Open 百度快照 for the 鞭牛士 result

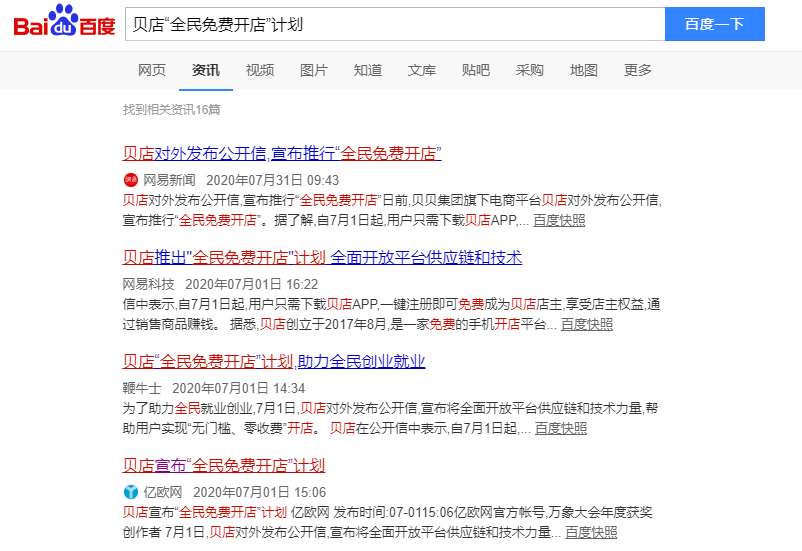pyautogui.click(x=561, y=428)
